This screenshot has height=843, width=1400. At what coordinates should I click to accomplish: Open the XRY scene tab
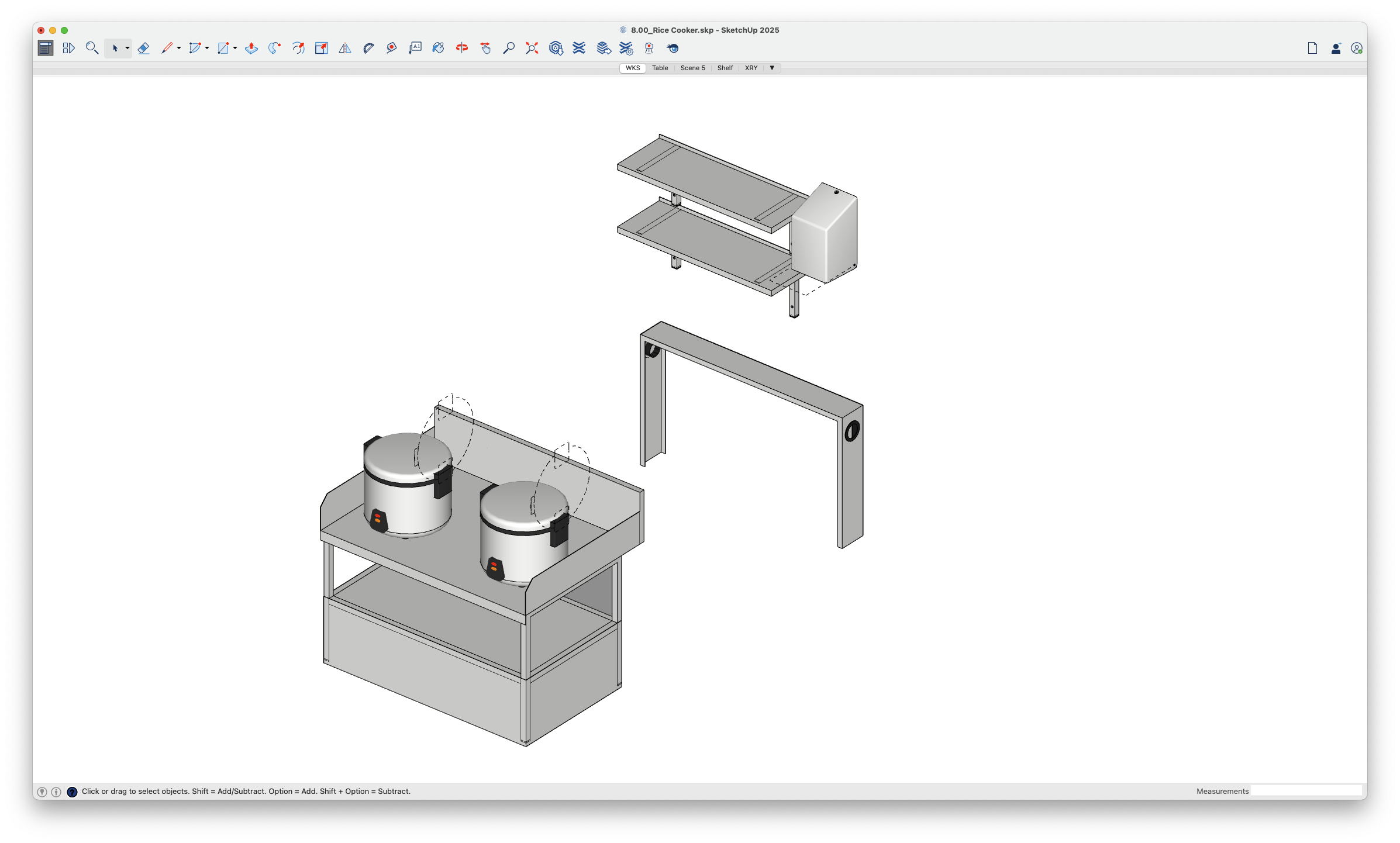(751, 68)
